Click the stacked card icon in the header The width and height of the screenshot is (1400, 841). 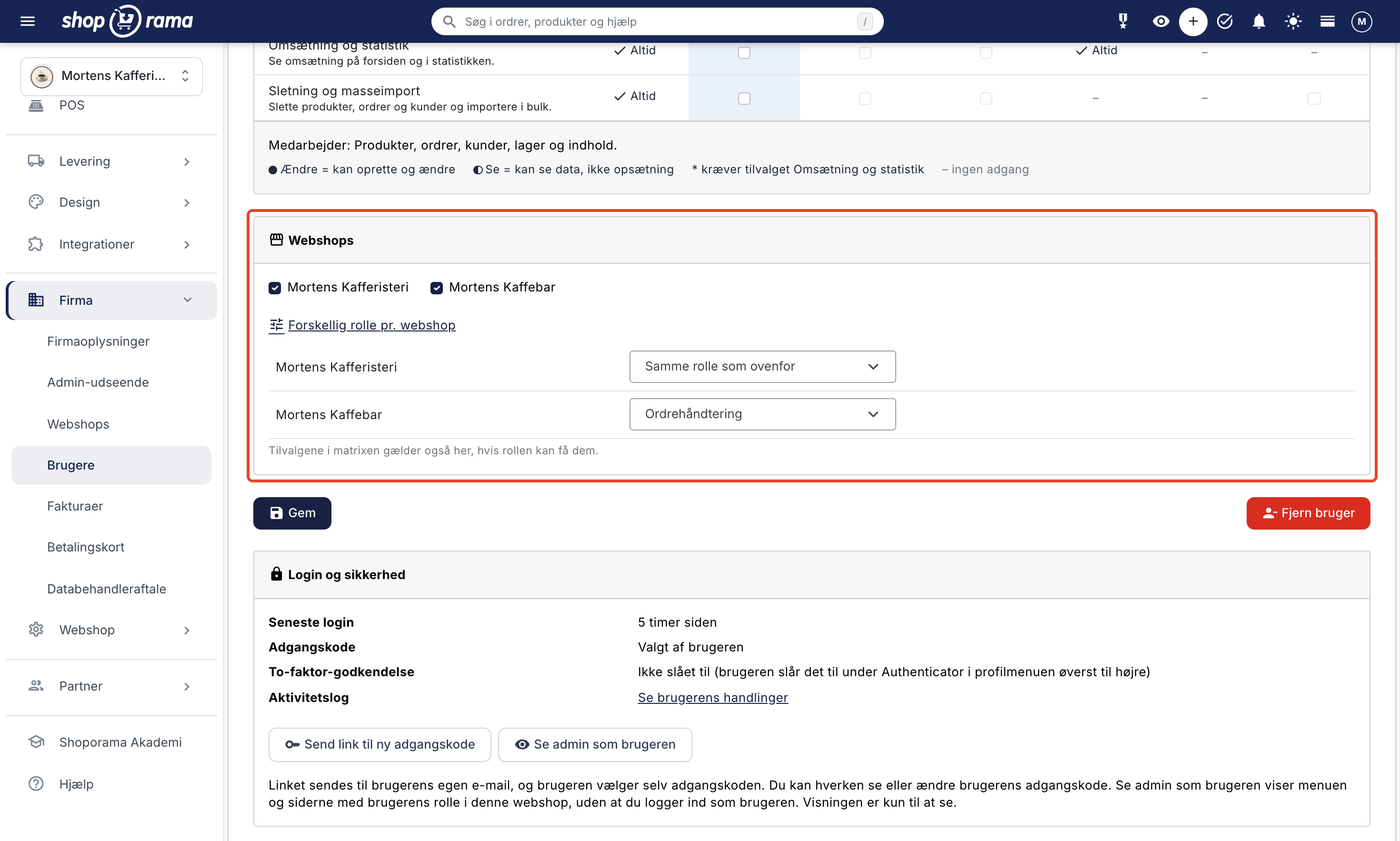coord(1328,21)
